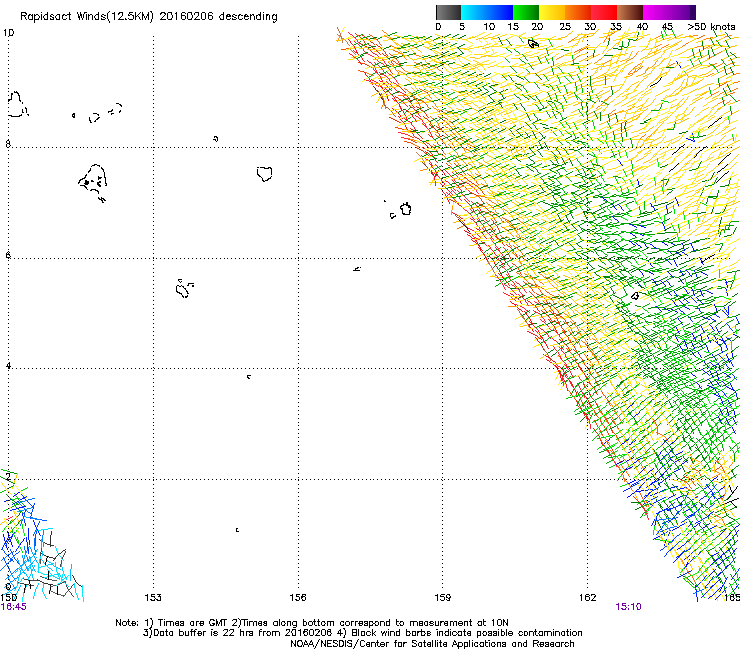
Task: Click the purple '15:10' swath time
Action: point(628,607)
